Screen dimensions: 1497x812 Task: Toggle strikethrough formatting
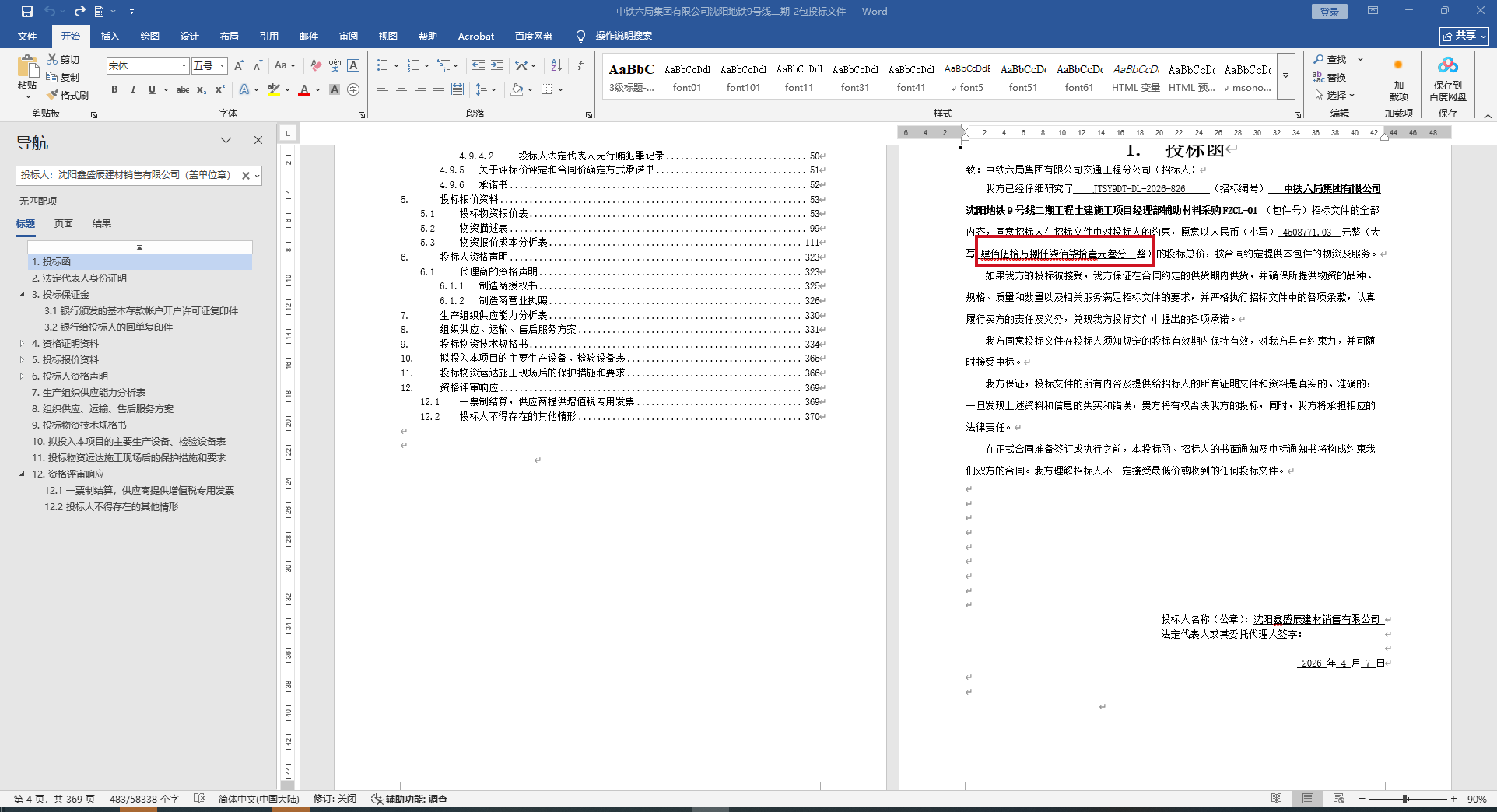click(183, 89)
